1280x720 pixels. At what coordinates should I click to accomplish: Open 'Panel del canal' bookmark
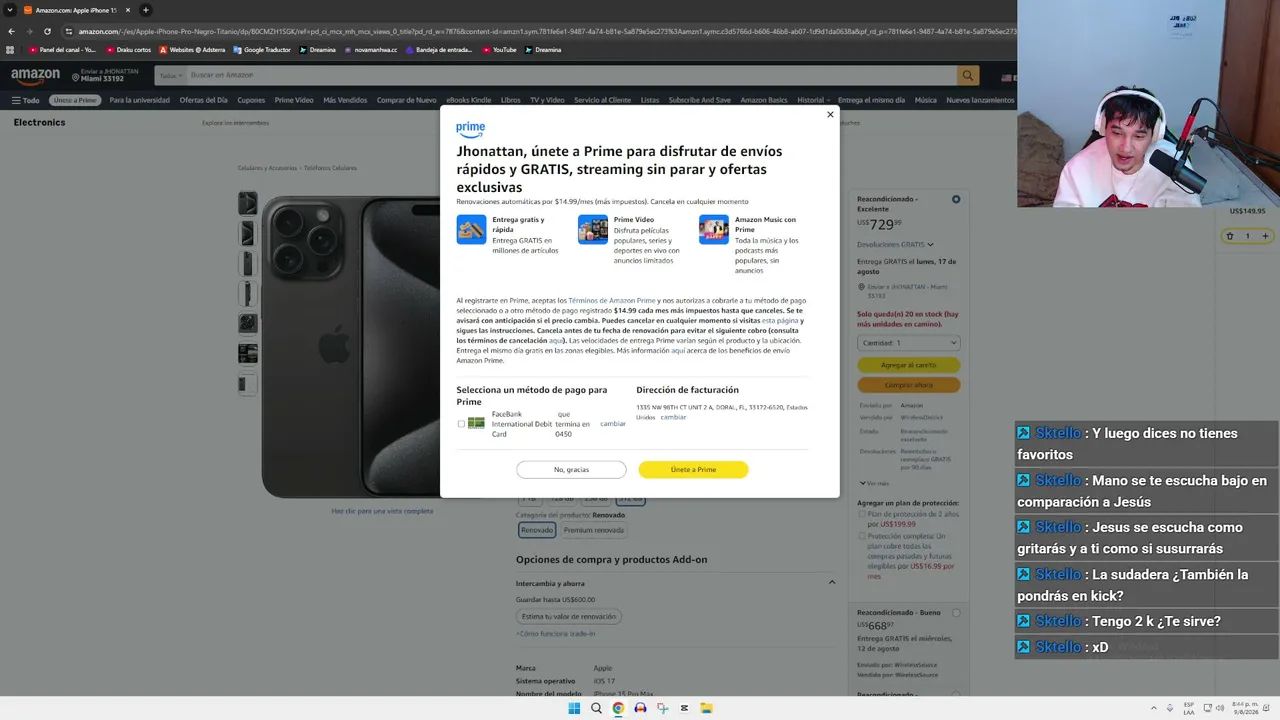[63, 50]
